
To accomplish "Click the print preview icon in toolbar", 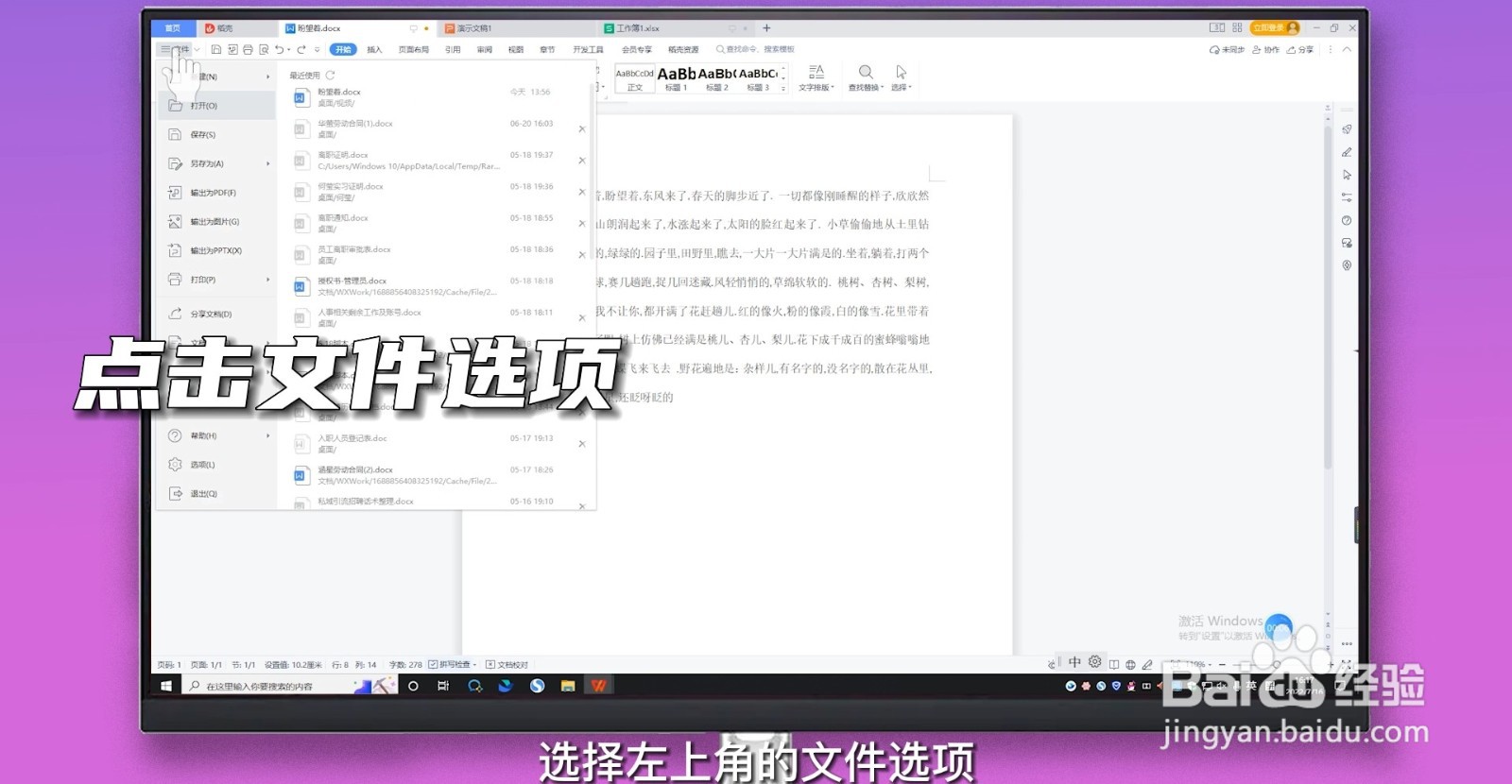I will pyautogui.click(x=264, y=49).
